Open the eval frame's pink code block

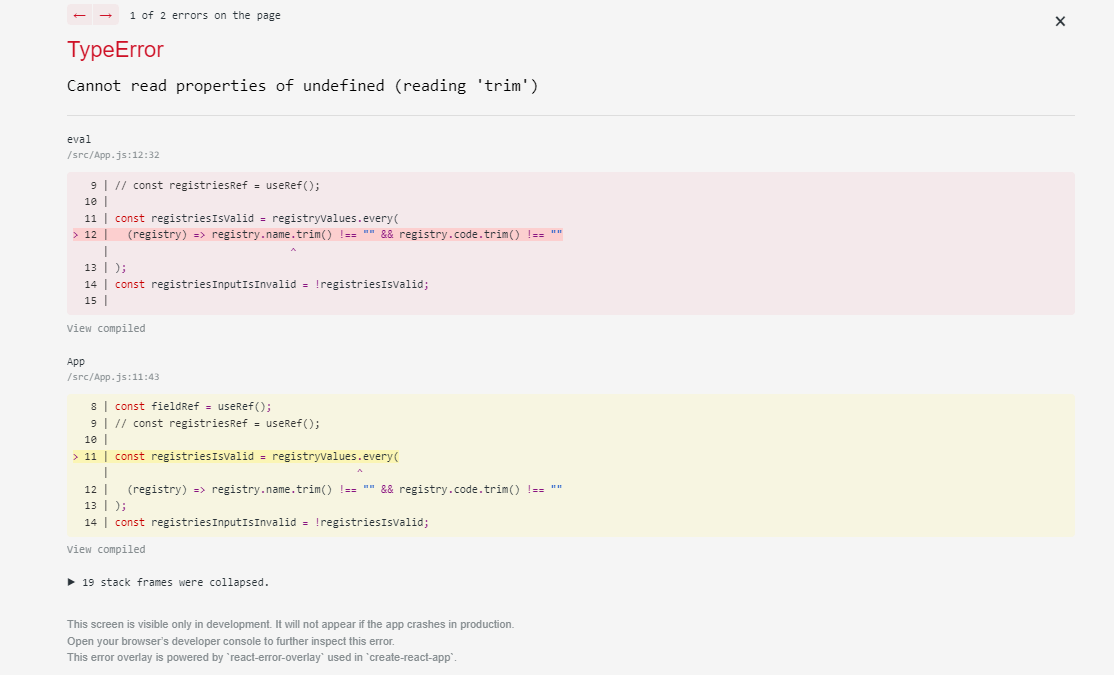point(571,243)
